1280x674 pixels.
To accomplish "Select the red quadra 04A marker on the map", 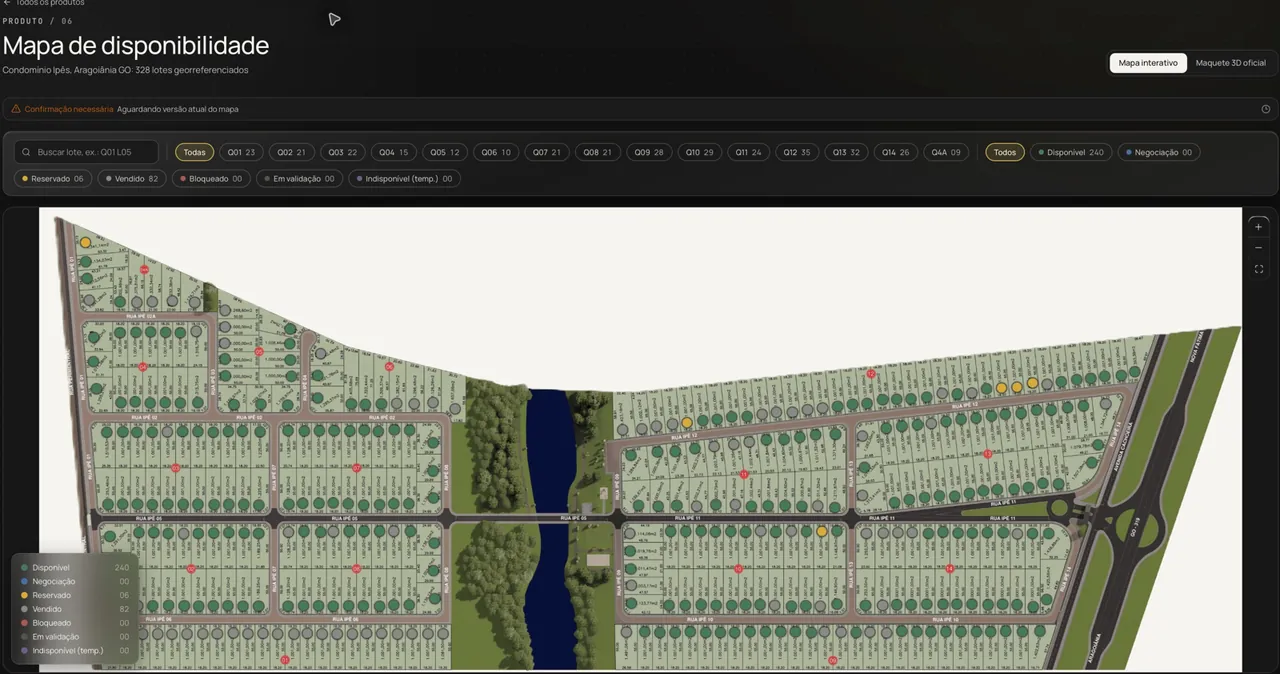I will (x=144, y=270).
